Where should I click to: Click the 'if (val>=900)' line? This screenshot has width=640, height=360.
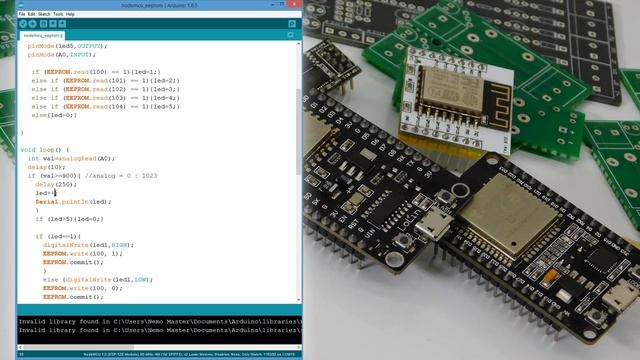(x=92, y=176)
